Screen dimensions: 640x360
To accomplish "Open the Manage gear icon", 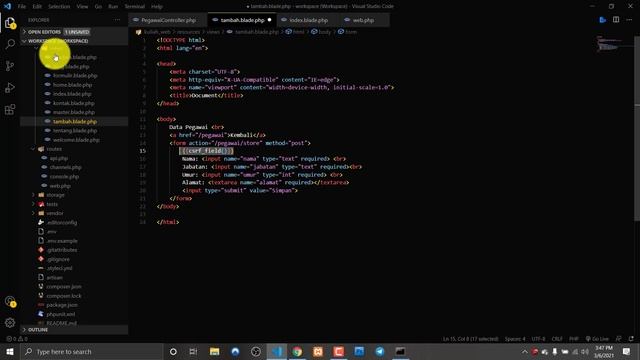I will click(x=10, y=323).
